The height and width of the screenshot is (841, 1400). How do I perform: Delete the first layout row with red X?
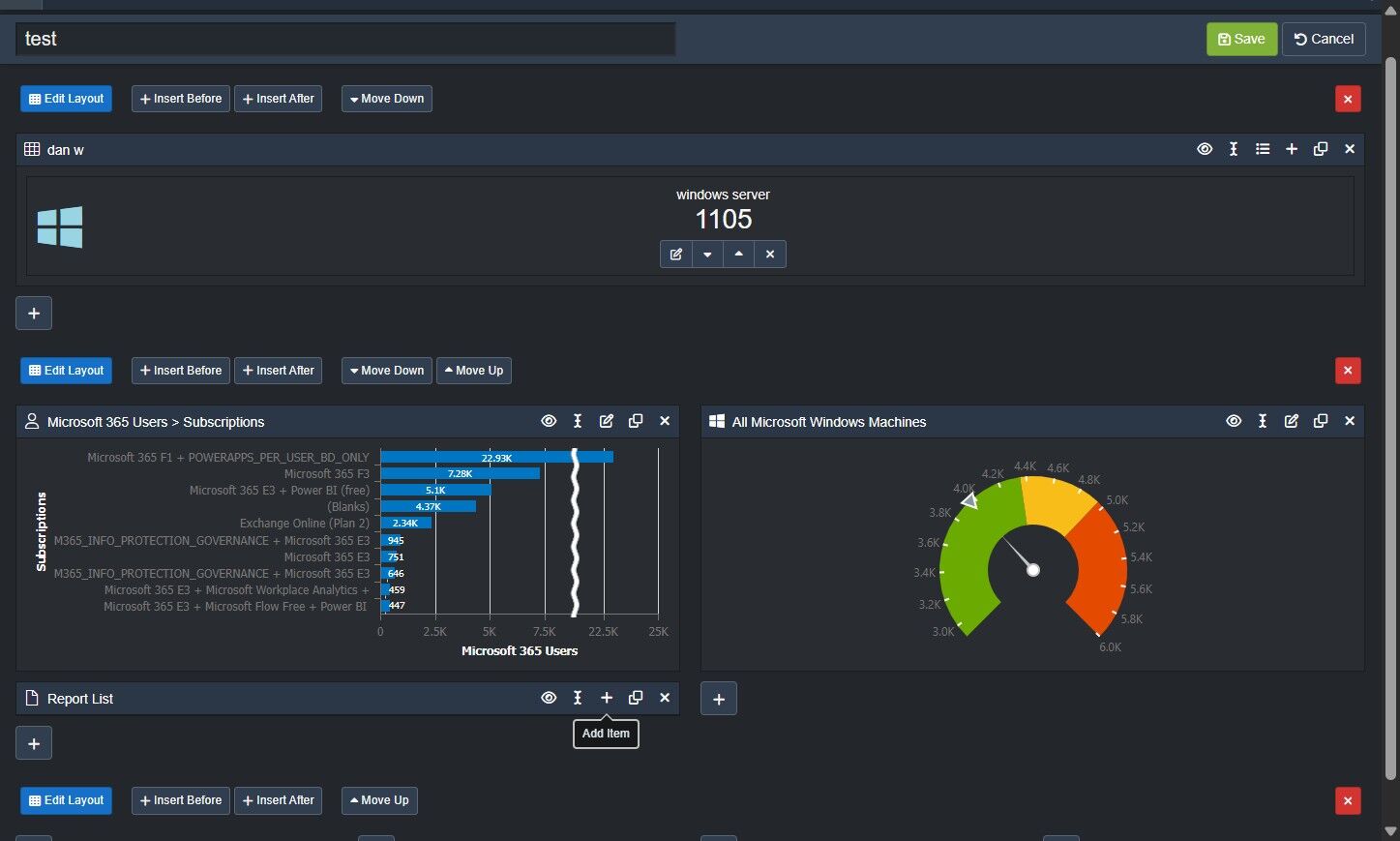tap(1348, 99)
